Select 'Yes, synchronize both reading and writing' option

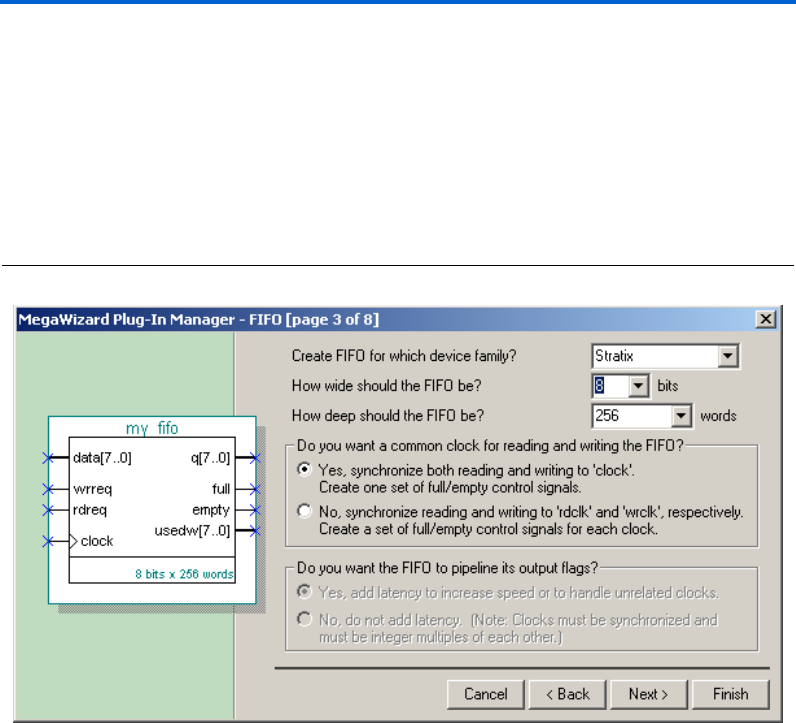point(304,469)
